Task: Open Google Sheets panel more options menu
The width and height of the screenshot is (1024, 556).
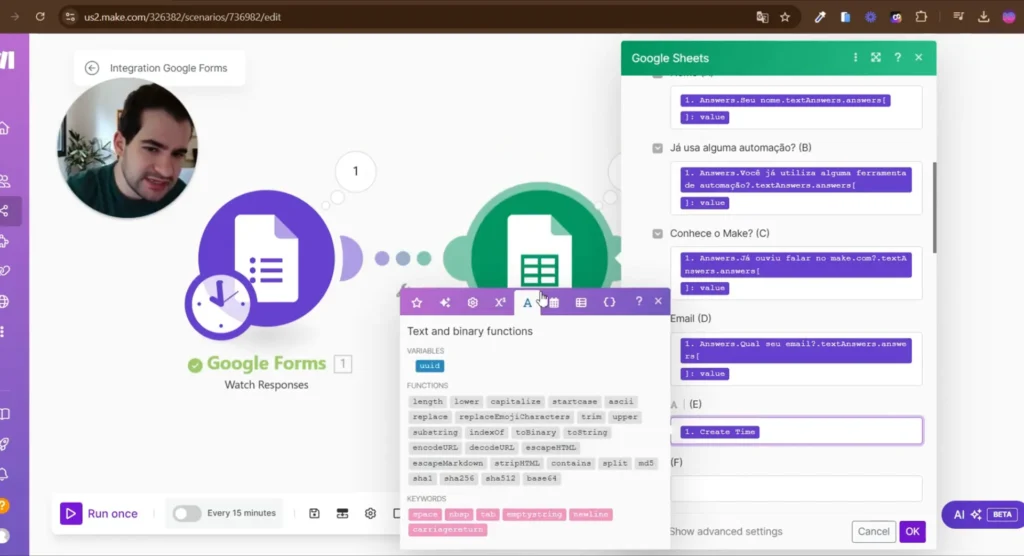Action: [856, 57]
